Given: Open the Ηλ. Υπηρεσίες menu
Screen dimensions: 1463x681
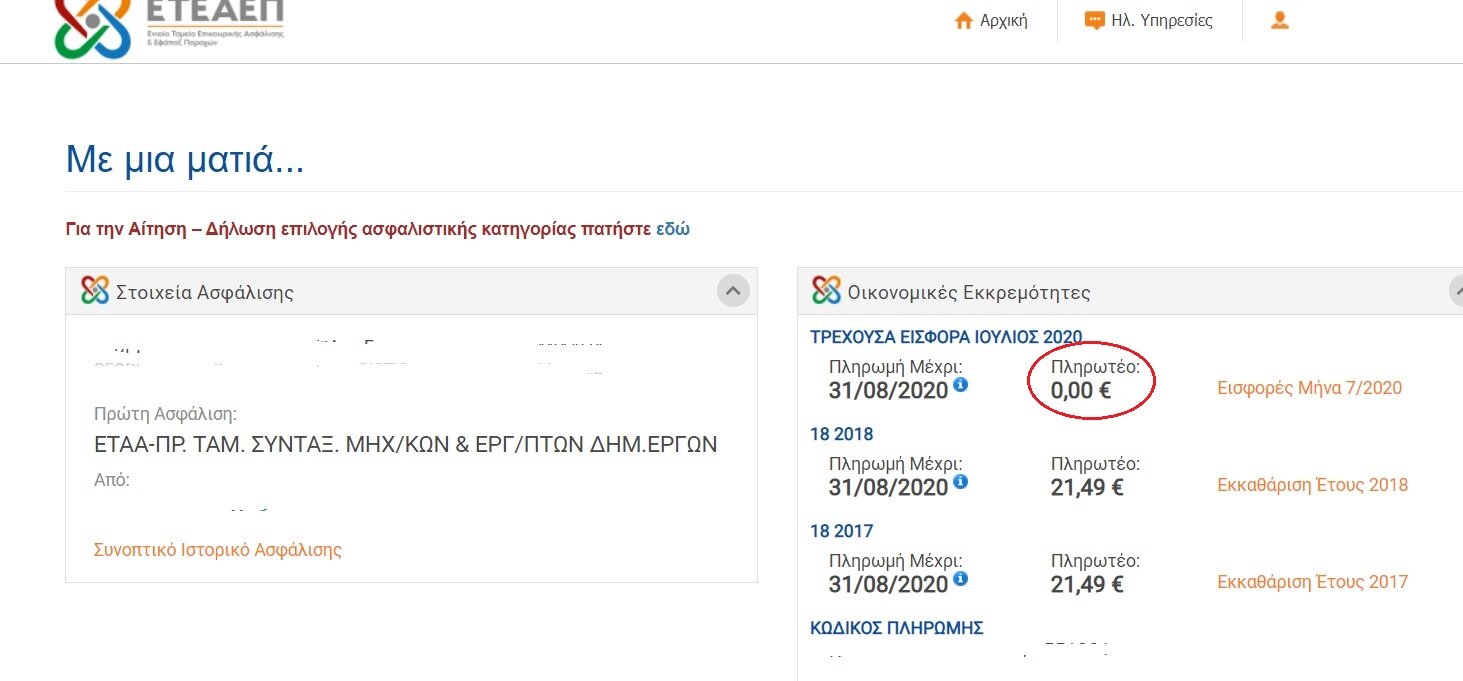Looking at the screenshot, I should pyautogui.click(x=1162, y=21).
